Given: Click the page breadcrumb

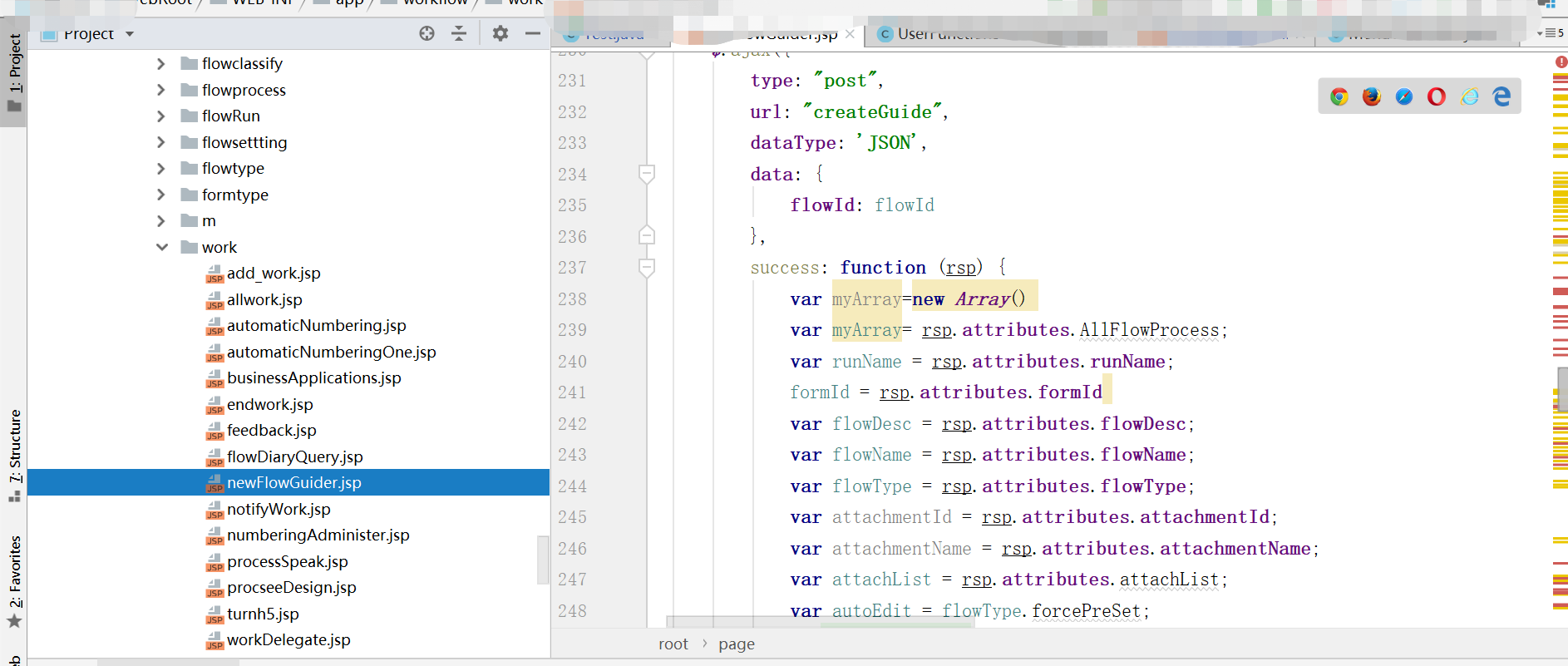Looking at the screenshot, I should pyautogui.click(x=737, y=644).
